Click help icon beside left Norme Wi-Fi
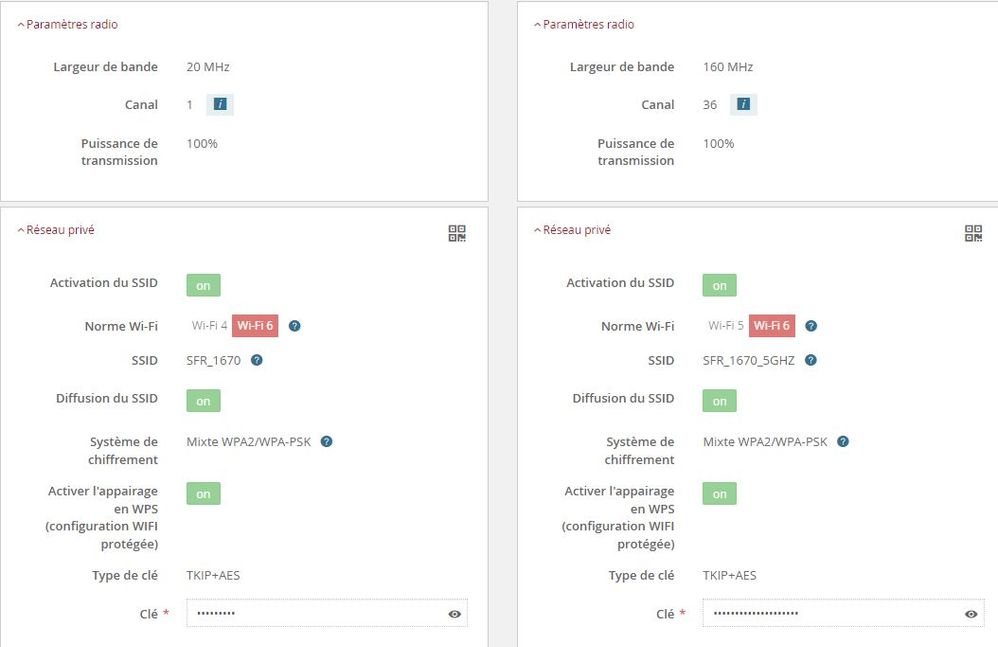998x647 pixels. click(295, 326)
